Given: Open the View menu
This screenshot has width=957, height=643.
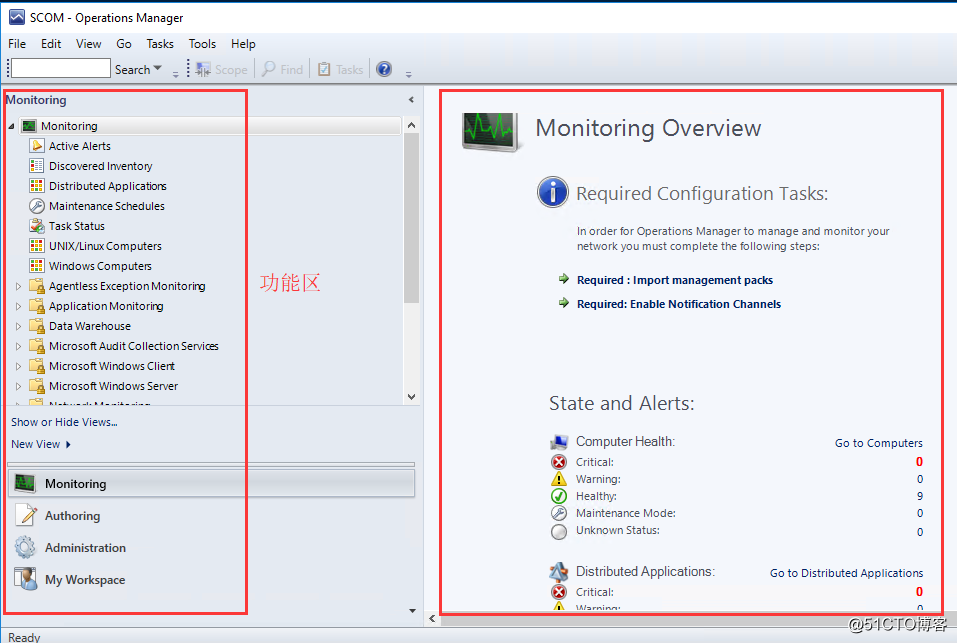Looking at the screenshot, I should point(88,44).
